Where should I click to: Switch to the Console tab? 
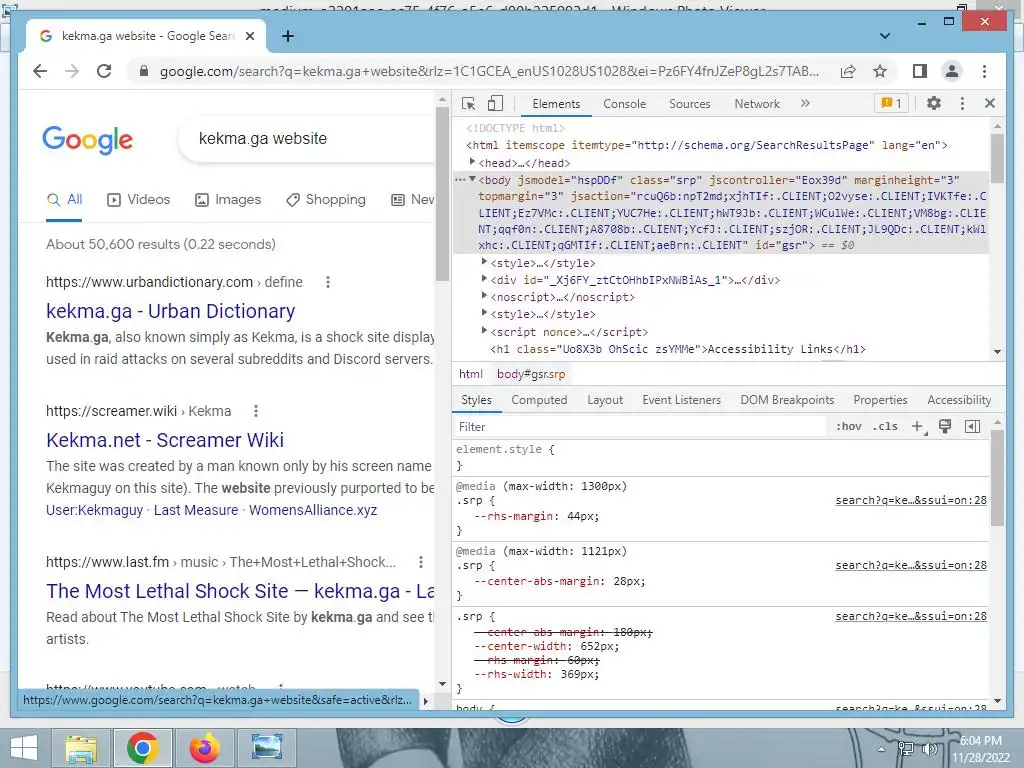click(x=624, y=104)
